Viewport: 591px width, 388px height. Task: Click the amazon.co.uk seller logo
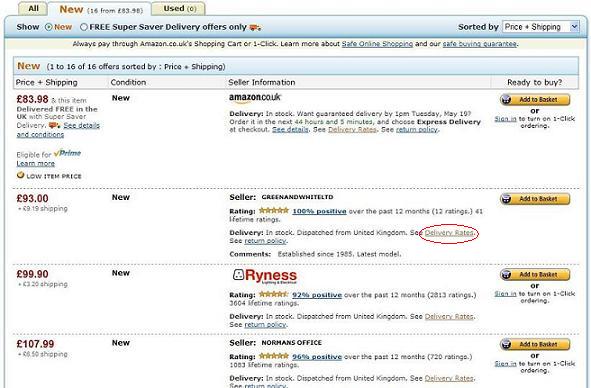[x=255, y=98]
